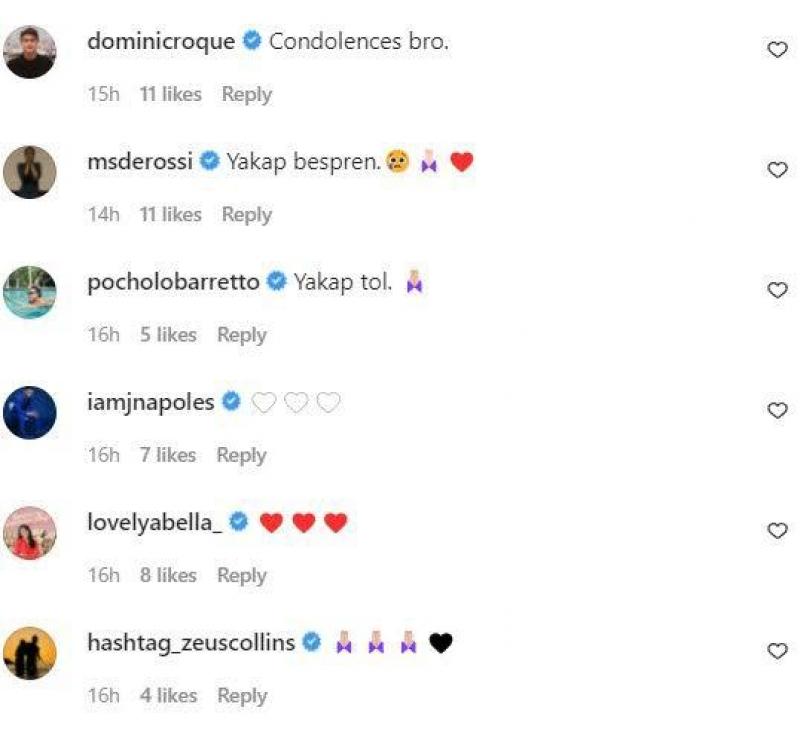Viewport: 800px width, 744px height.
Task: Tap the heart beside hashtag_zeuscollins' comment
Action: pyautogui.click(x=777, y=649)
